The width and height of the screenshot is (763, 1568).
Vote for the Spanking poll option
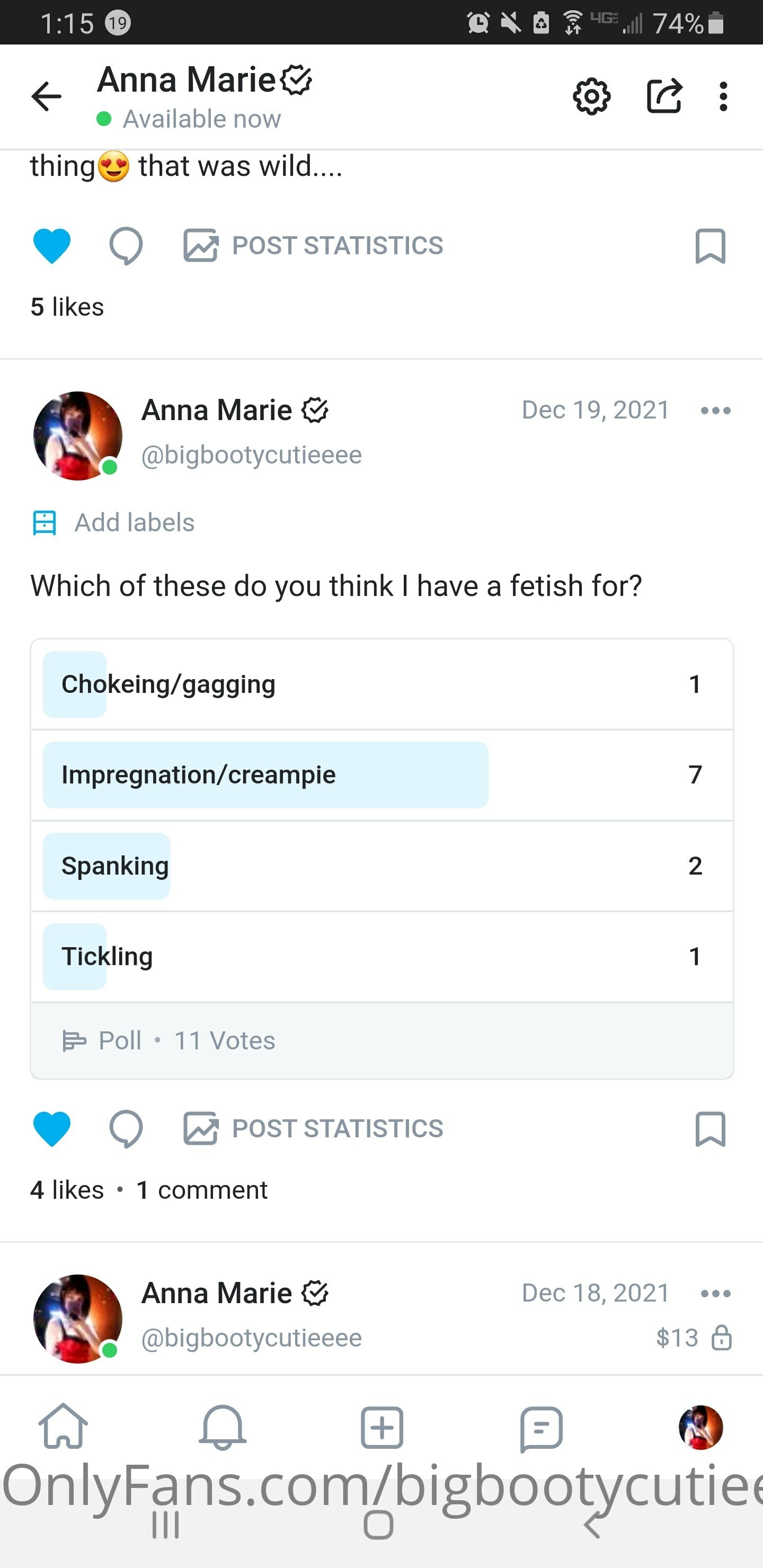[382, 866]
